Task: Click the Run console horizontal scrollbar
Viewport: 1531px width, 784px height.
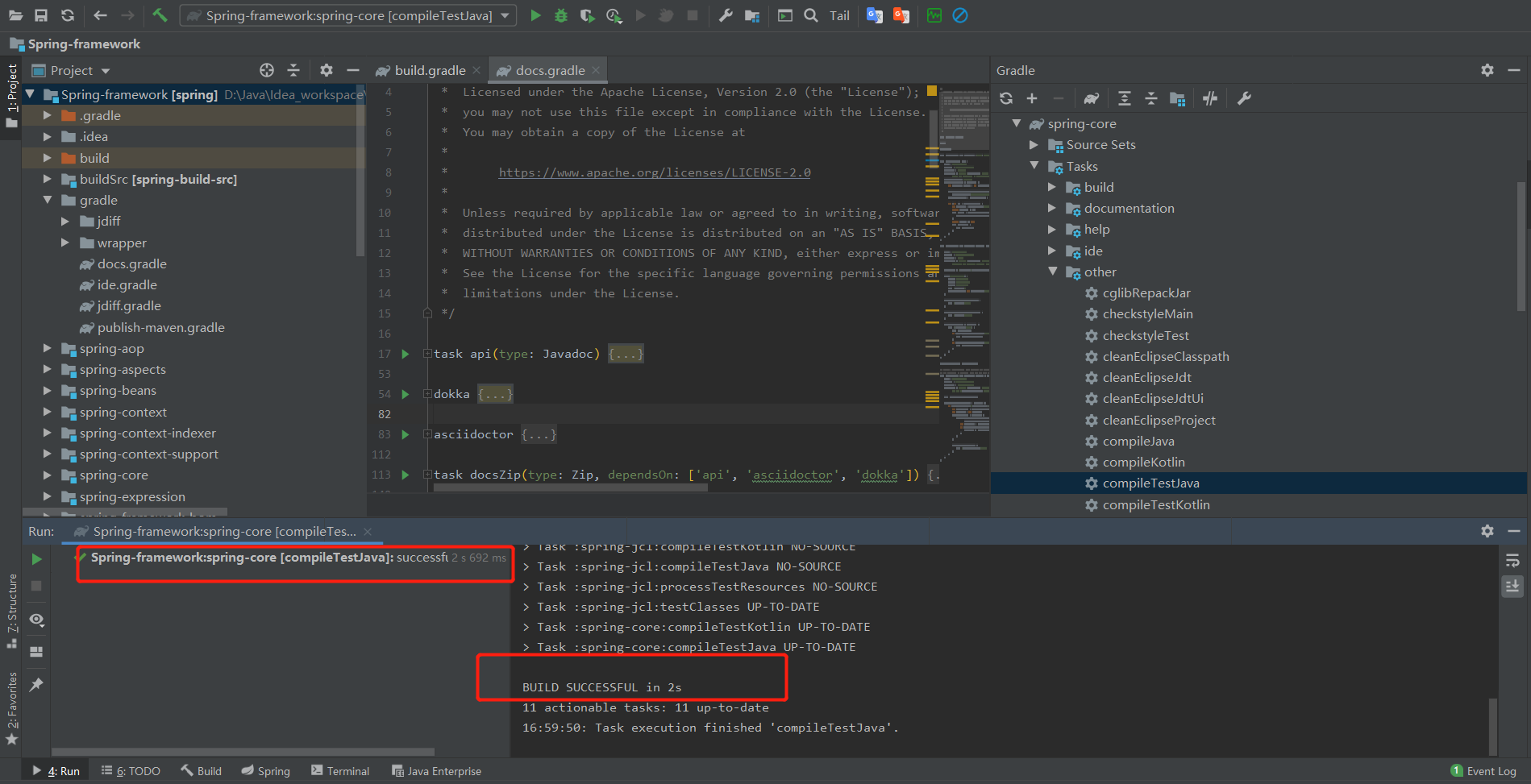Action: click(x=243, y=752)
